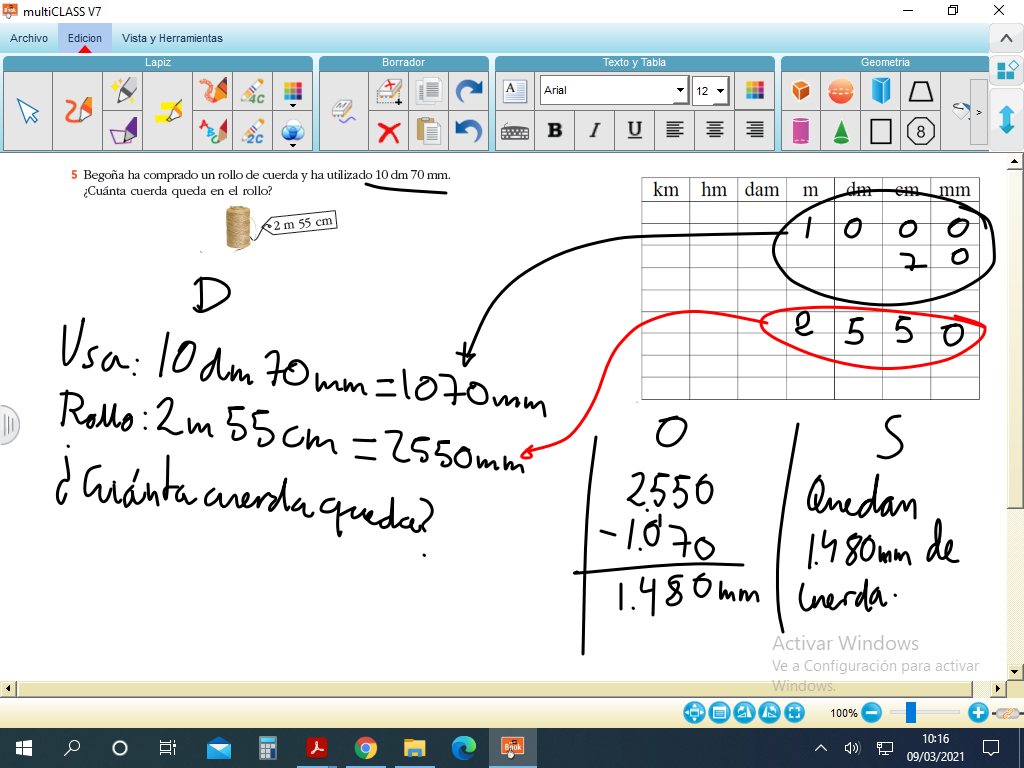Image resolution: width=1024 pixels, height=768 pixels.
Task: Choose the ABC handwriting recognition pencil
Action: coord(213,131)
